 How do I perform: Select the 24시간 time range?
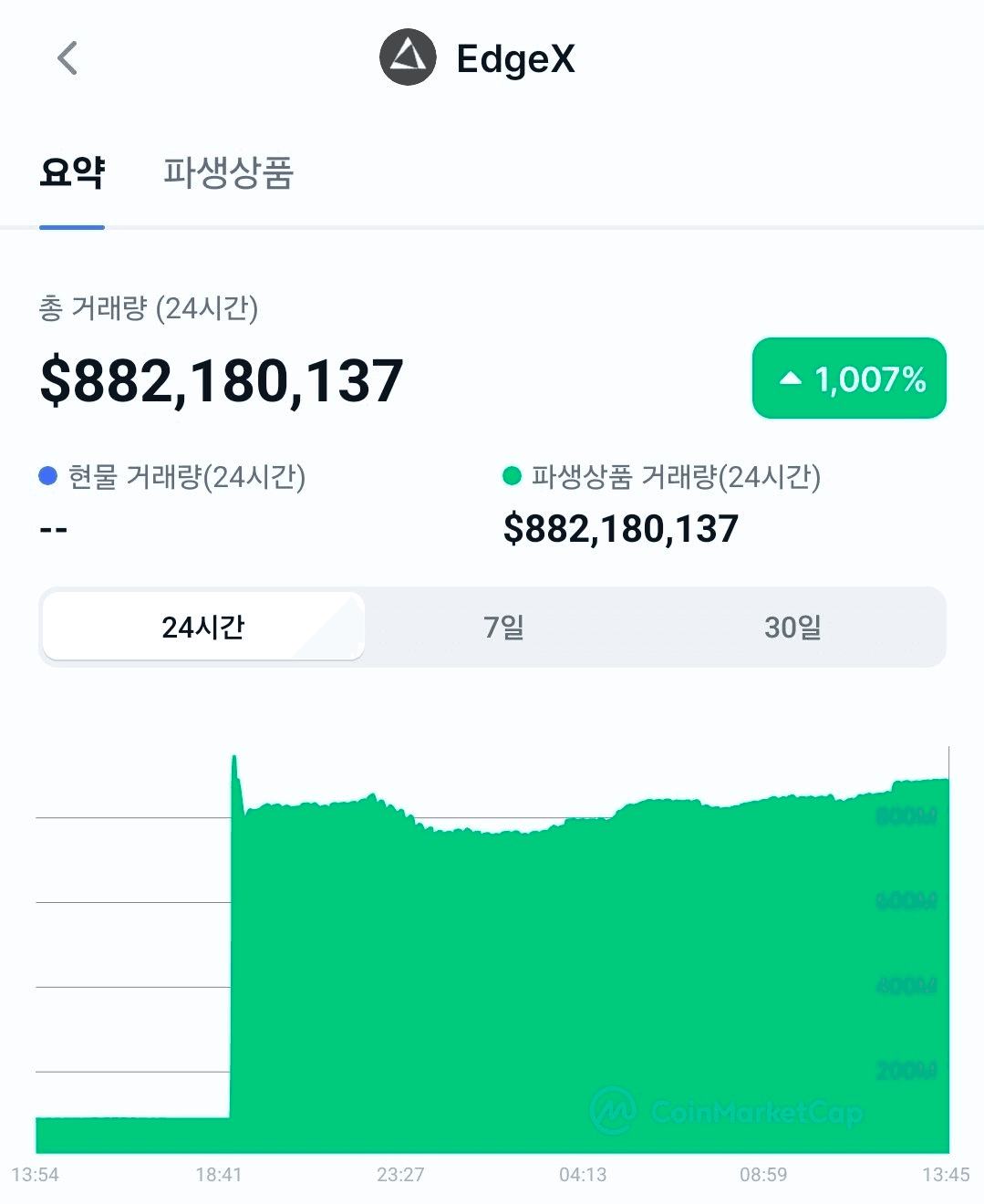pos(203,627)
